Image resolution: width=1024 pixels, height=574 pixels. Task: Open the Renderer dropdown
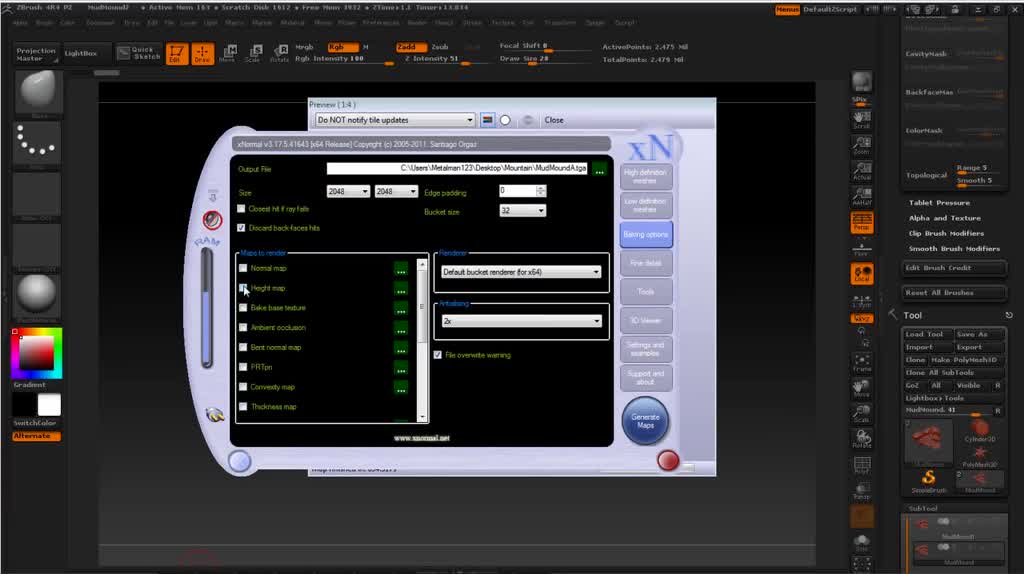click(x=520, y=272)
